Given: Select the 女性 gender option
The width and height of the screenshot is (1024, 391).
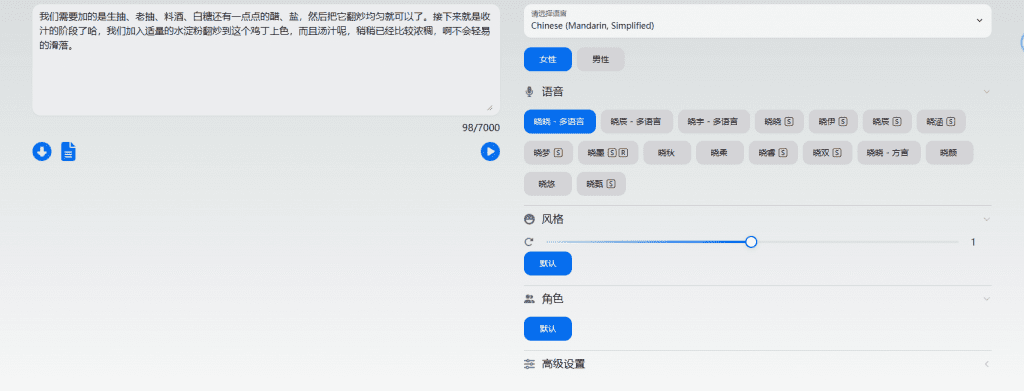Looking at the screenshot, I should (548, 59).
